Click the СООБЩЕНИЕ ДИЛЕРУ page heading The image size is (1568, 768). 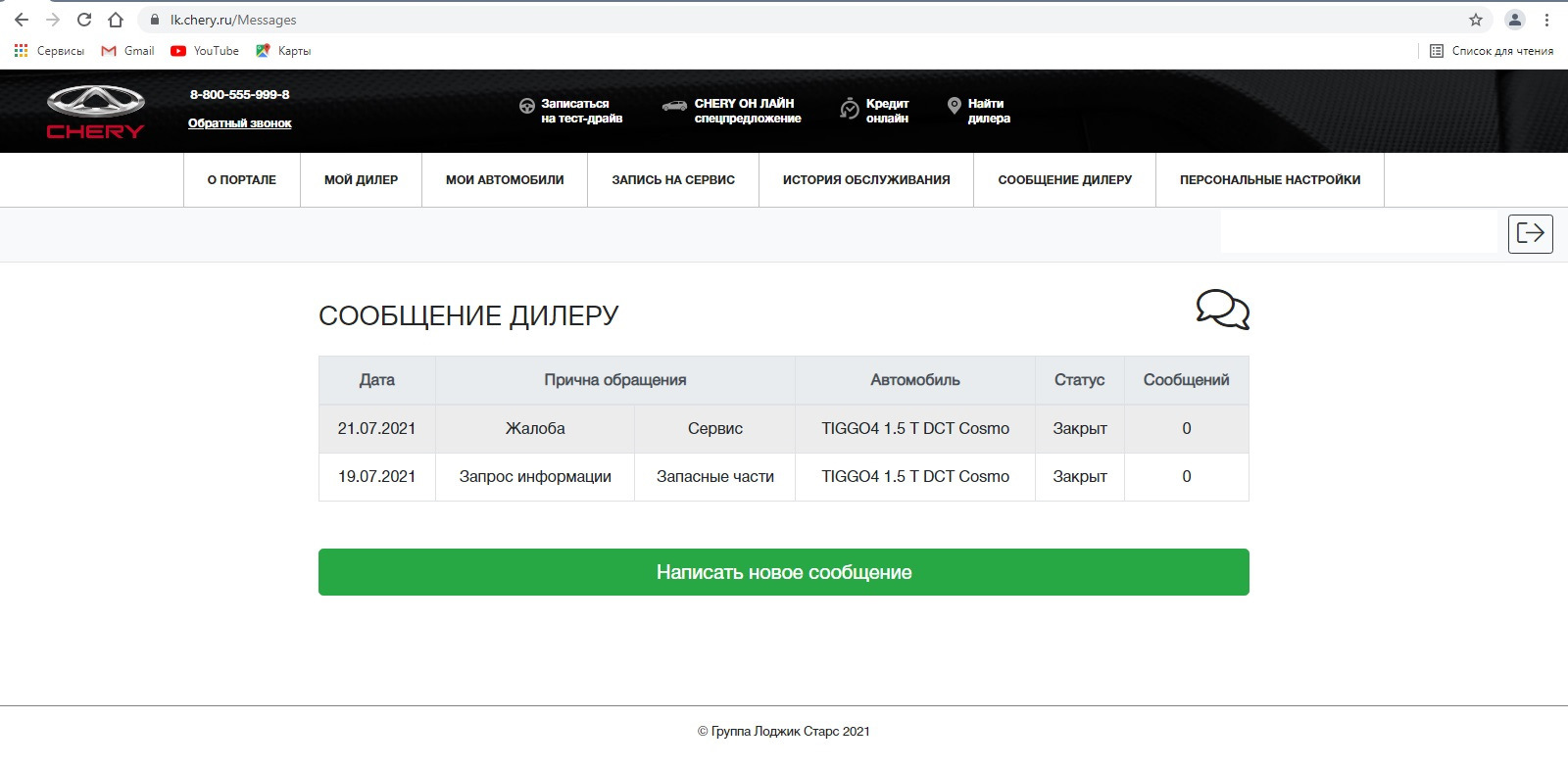point(468,315)
